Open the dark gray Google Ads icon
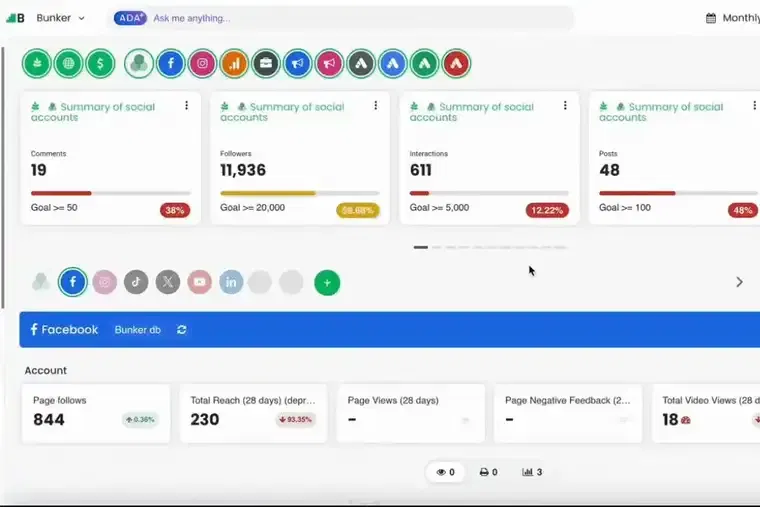 point(361,63)
